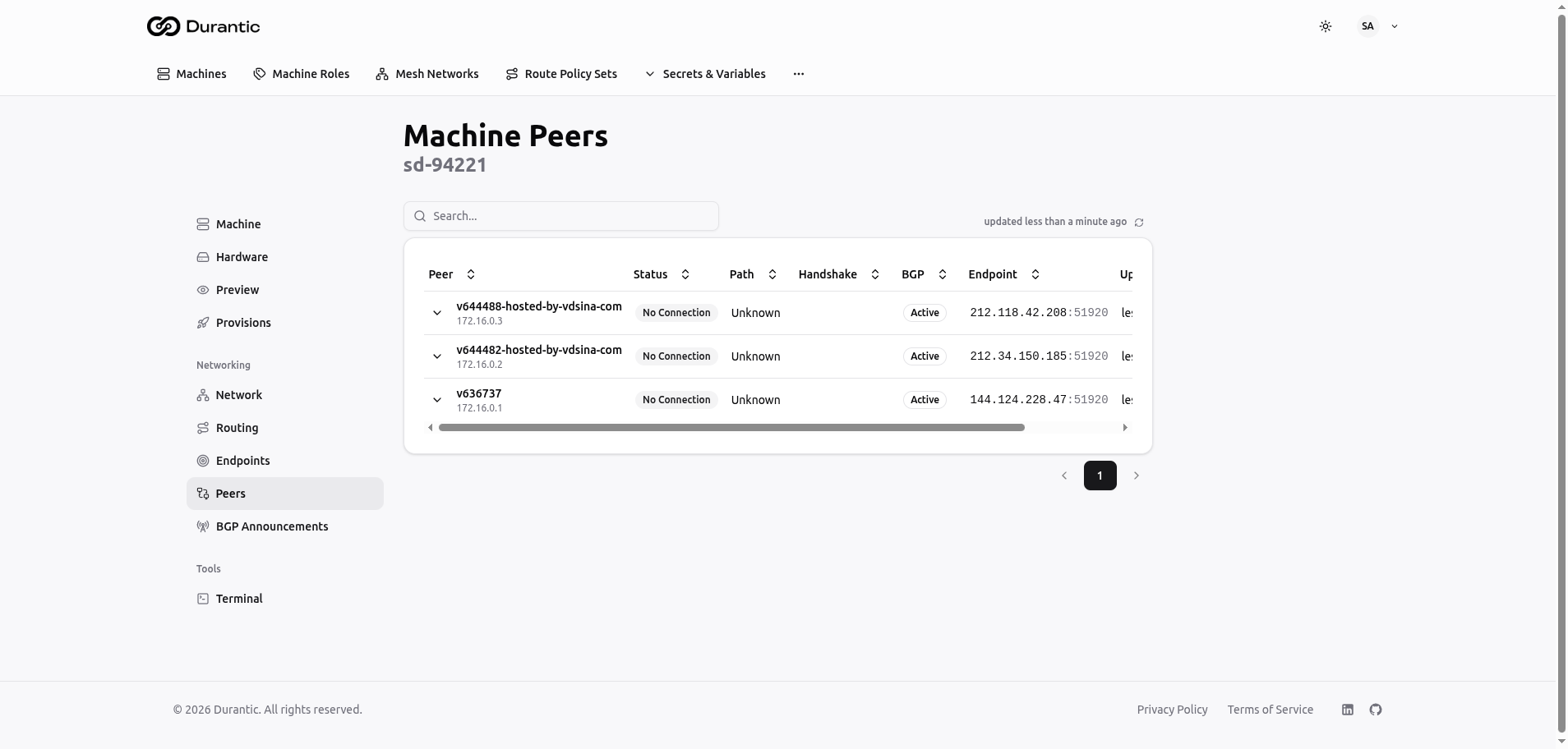Image resolution: width=1568 pixels, height=749 pixels.
Task: Open the Secrets & Variables menu
Action: 705,74
